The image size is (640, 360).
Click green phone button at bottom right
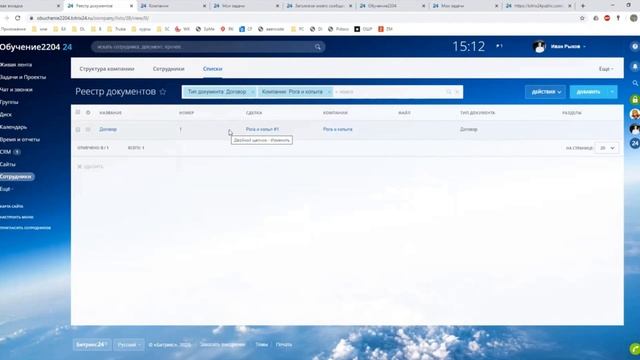point(635,349)
